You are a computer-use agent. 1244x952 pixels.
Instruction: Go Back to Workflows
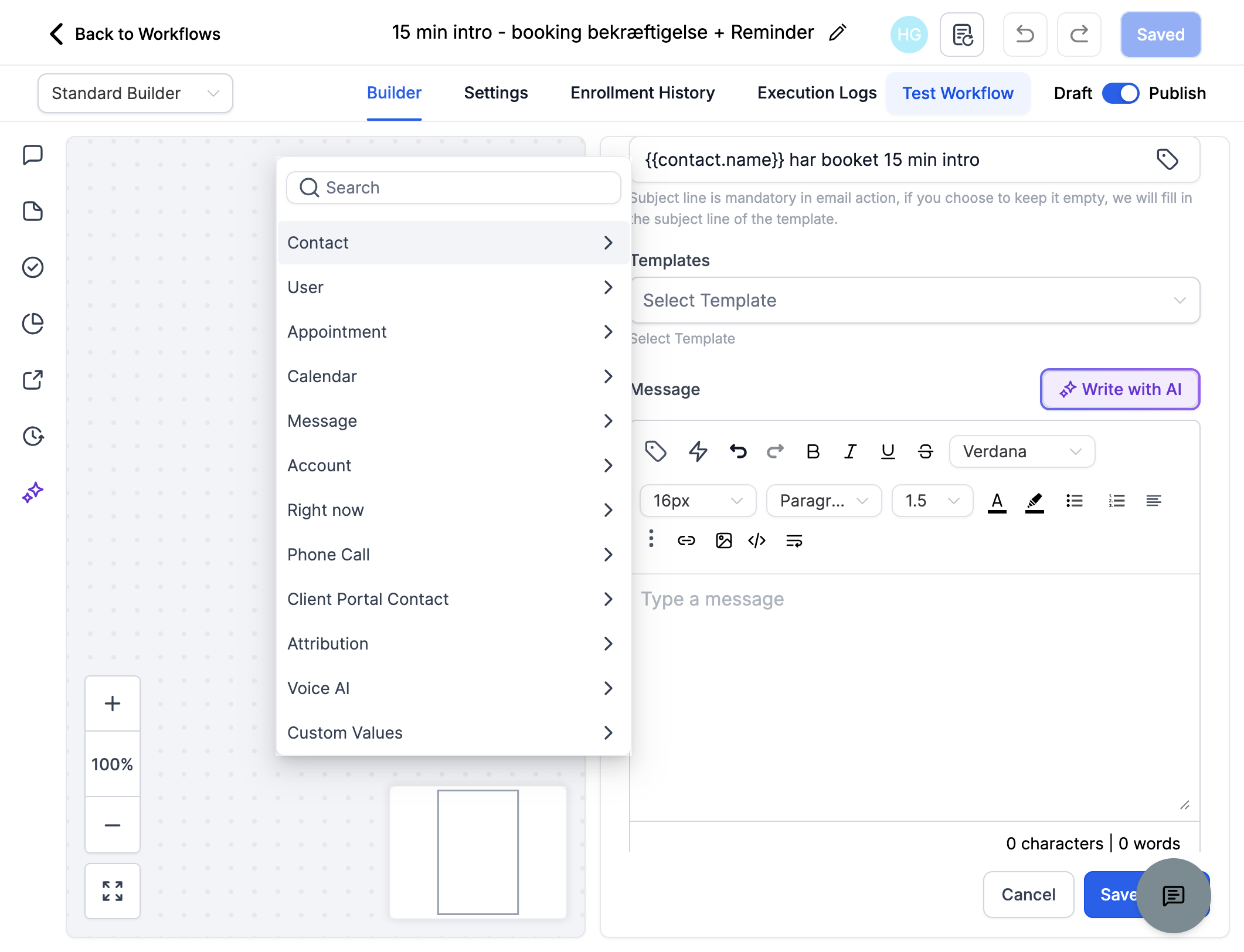134,34
